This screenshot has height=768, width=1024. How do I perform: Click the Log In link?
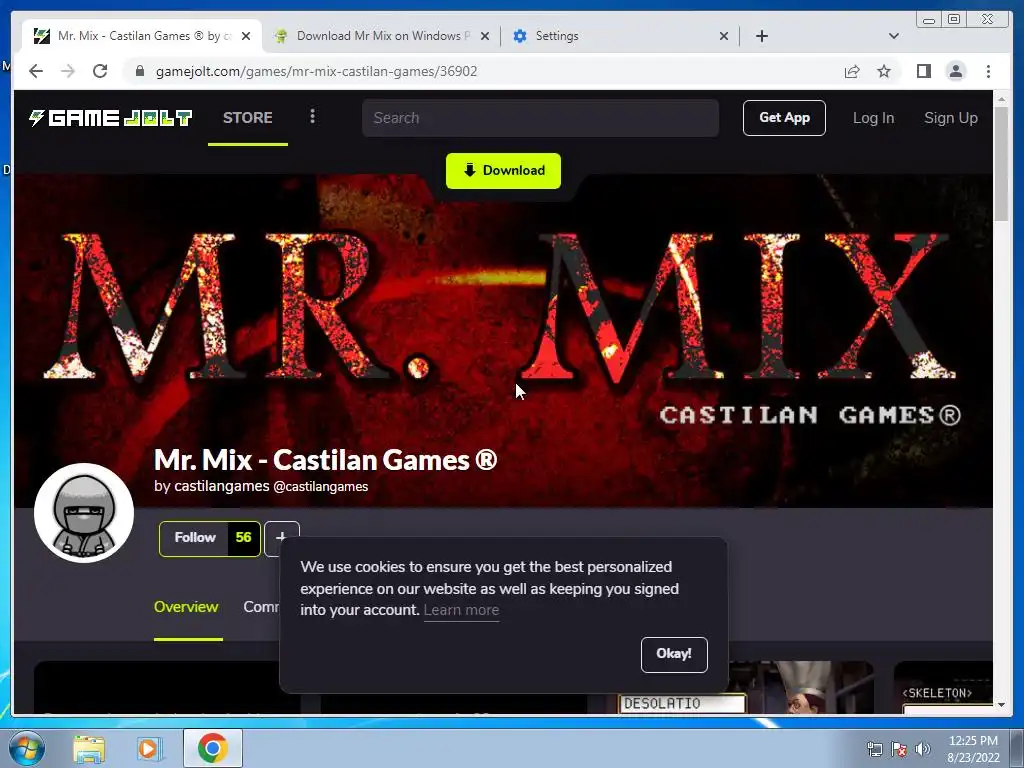click(873, 118)
